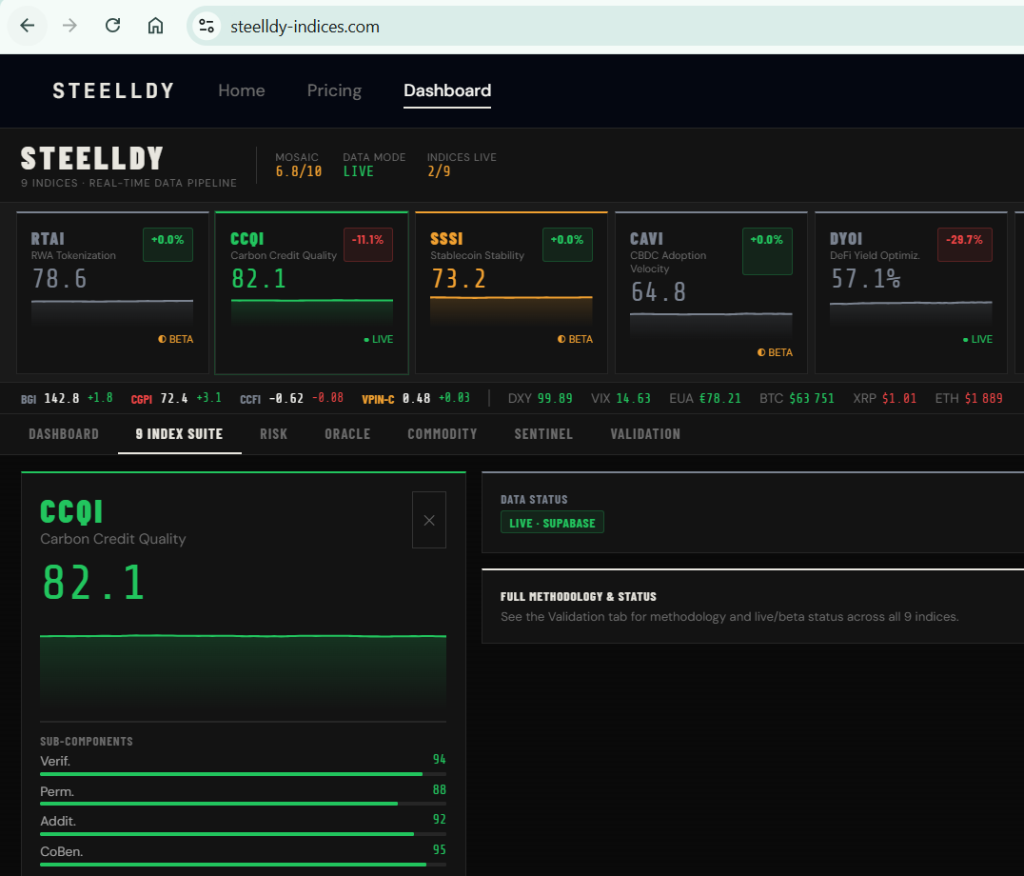This screenshot has width=1024, height=876.
Task: Select the SSSI index card
Action: [x=511, y=292]
